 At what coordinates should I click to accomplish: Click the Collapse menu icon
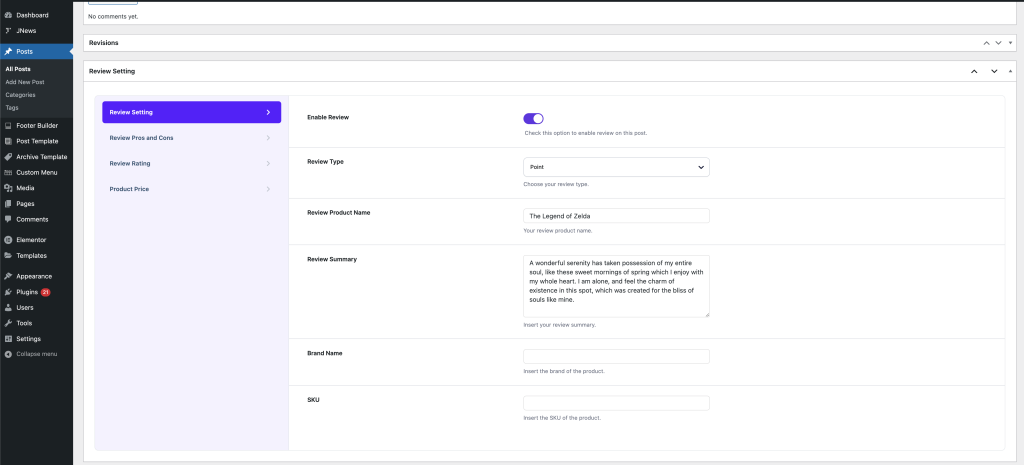[x=8, y=354]
